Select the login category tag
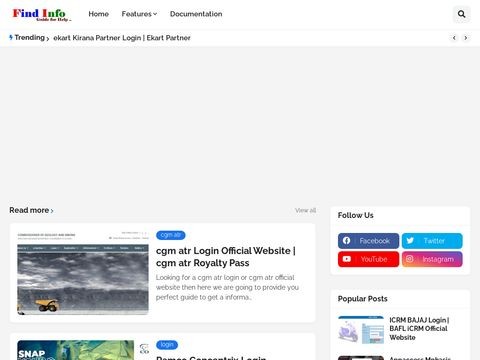The height and width of the screenshot is (360, 480). click(167, 345)
